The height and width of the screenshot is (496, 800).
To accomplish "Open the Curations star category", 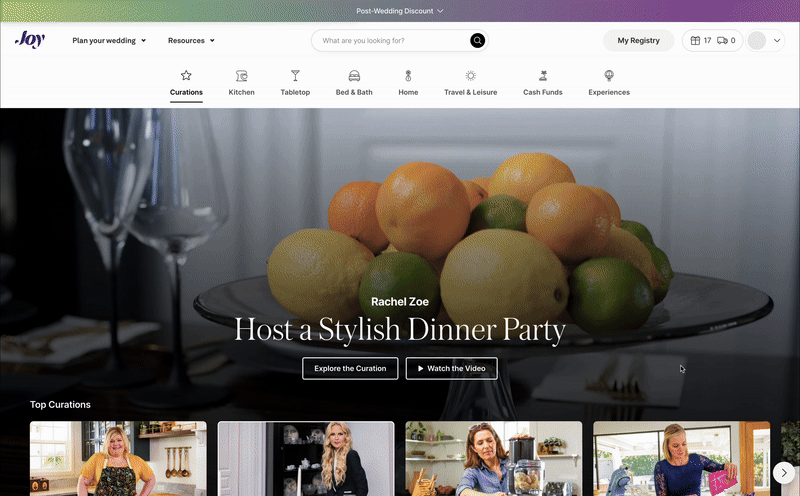I will [186, 76].
